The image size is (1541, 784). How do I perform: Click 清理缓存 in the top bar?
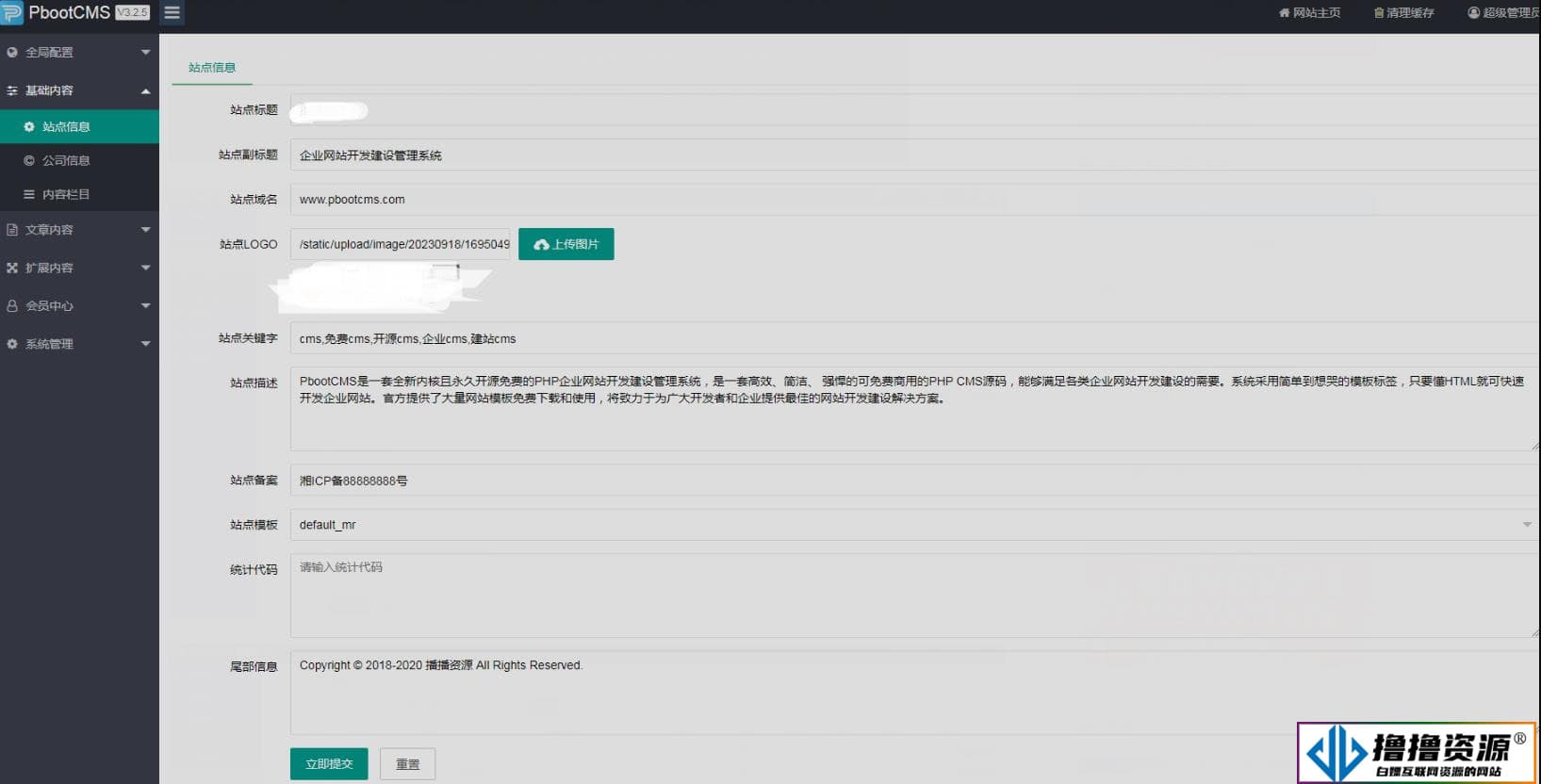click(1404, 13)
